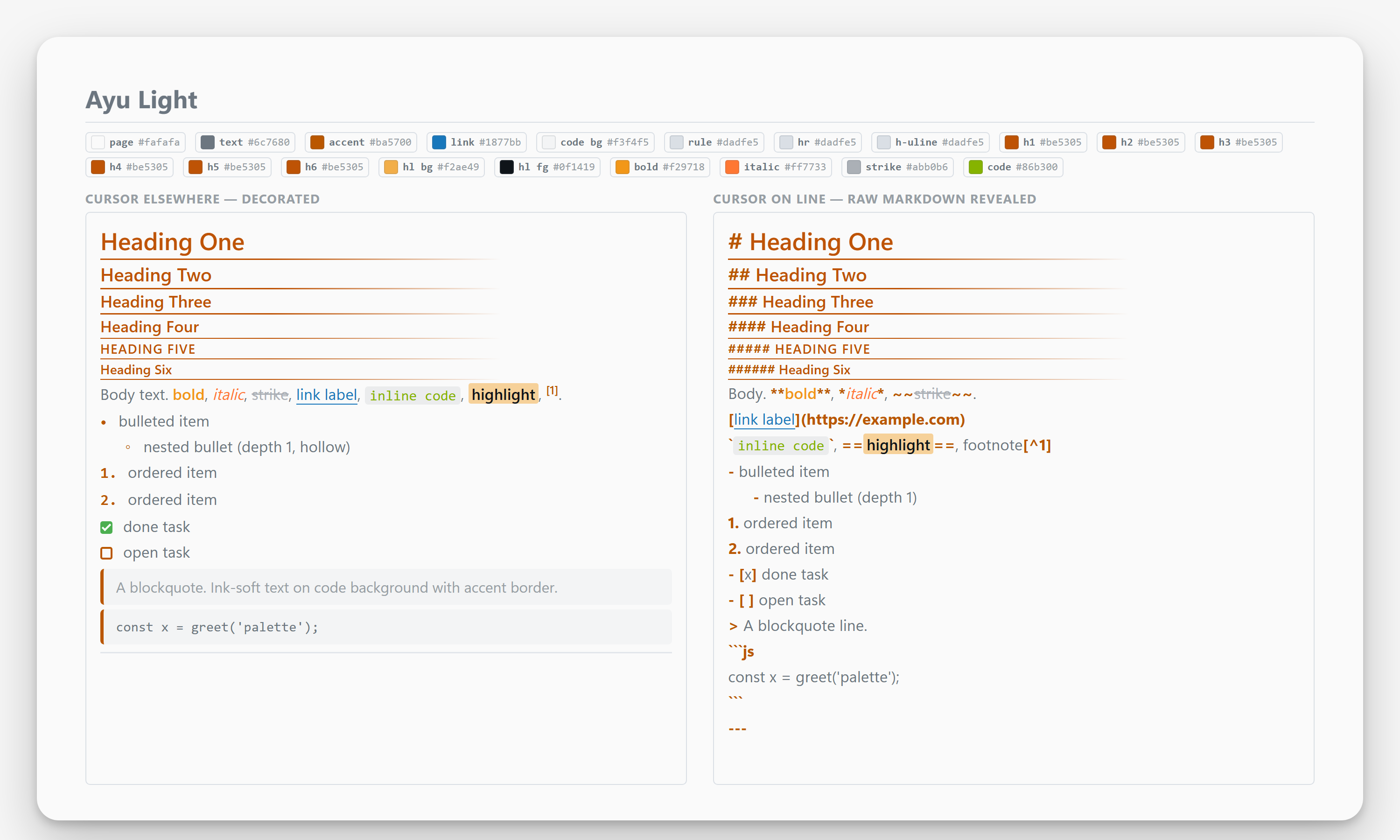Click CURSOR ON LINE — RAW MARKDOWN REVEALED label
This screenshot has height=840, width=1400.
pyautogui.click(x=874, y=199)
